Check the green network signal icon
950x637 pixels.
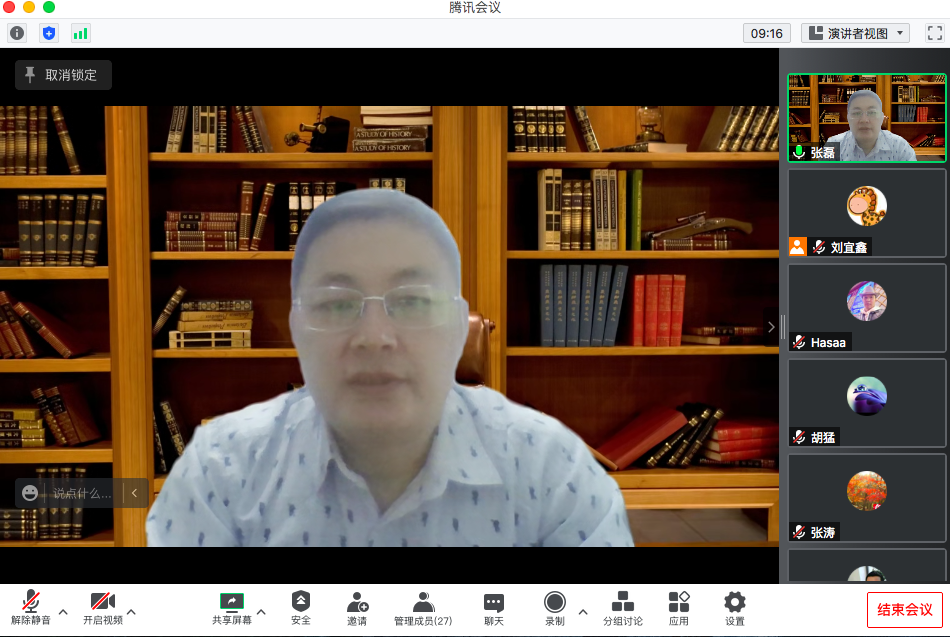tap(80, 33)
